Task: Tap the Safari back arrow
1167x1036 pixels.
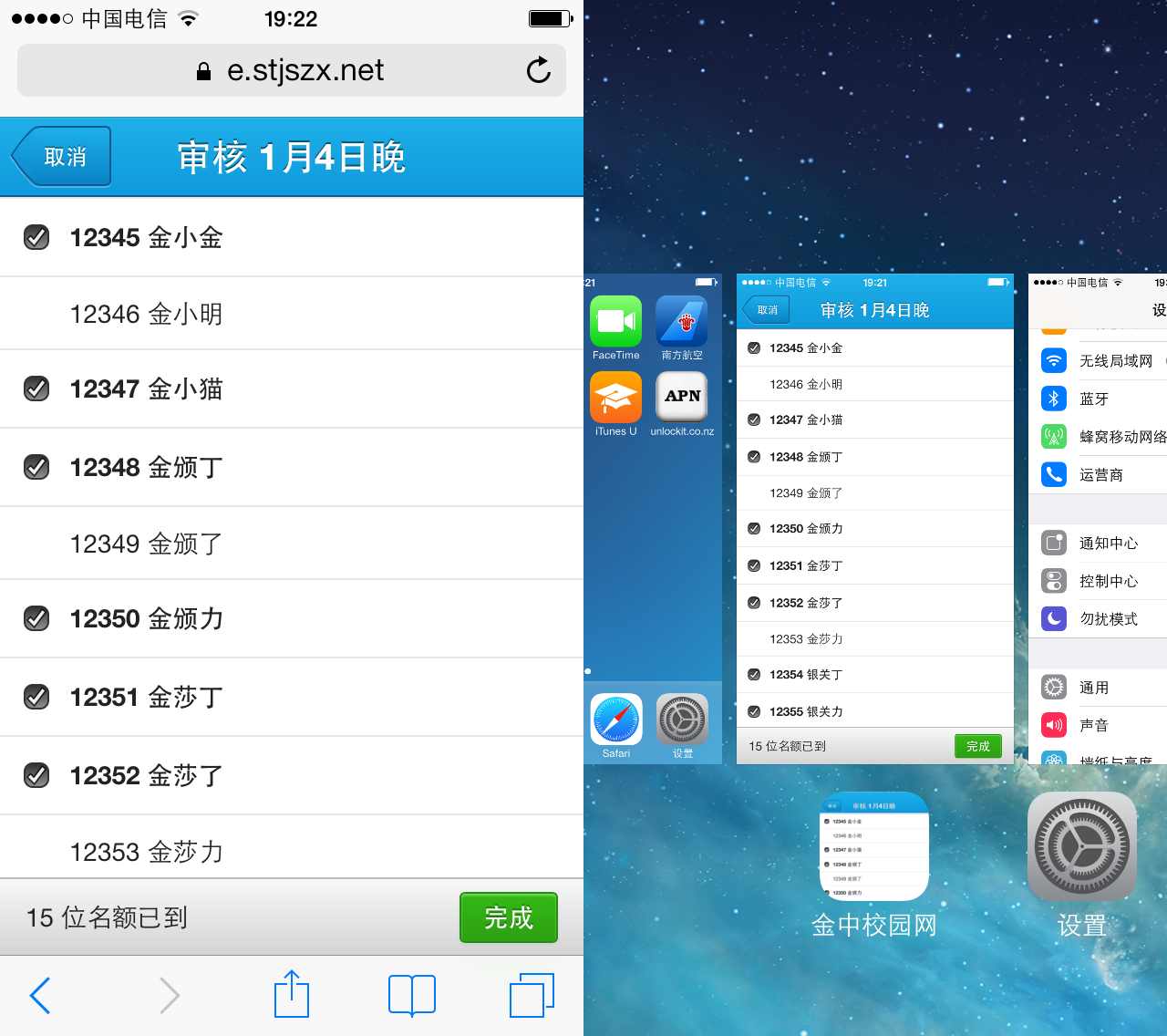Action: (40, 995)
